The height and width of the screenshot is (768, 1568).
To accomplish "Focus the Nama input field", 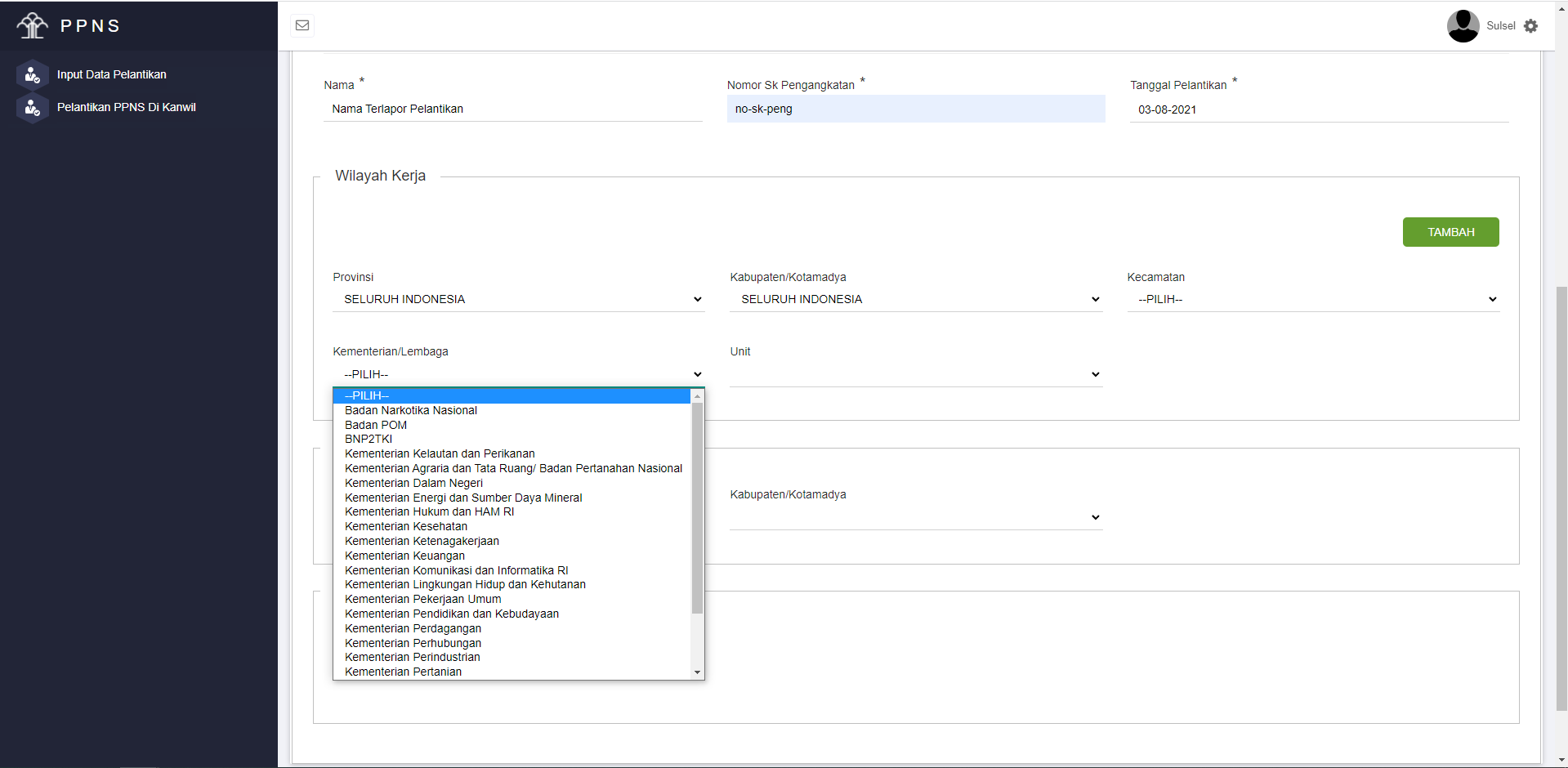I will pos(513,109).
